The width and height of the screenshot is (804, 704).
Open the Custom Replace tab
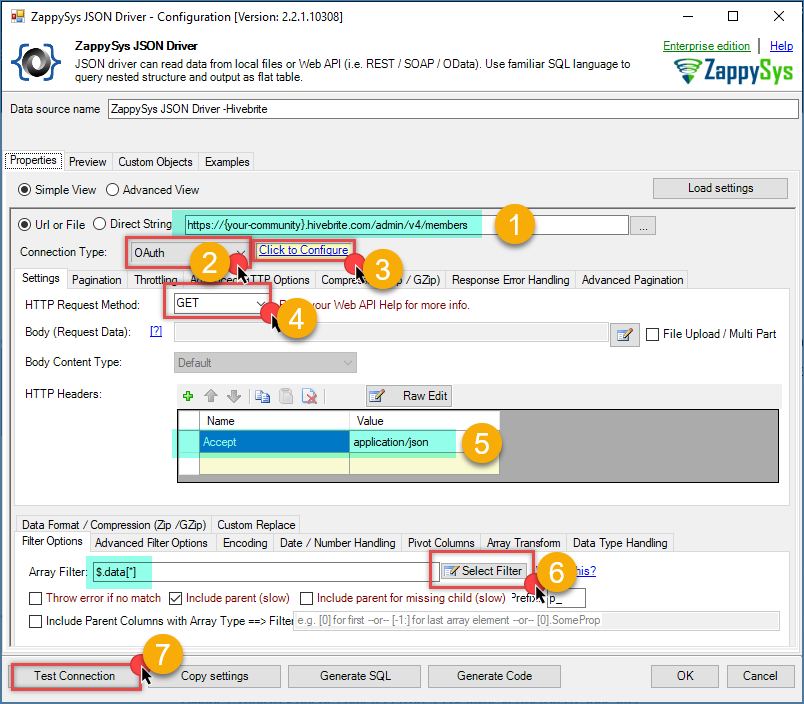256,525
